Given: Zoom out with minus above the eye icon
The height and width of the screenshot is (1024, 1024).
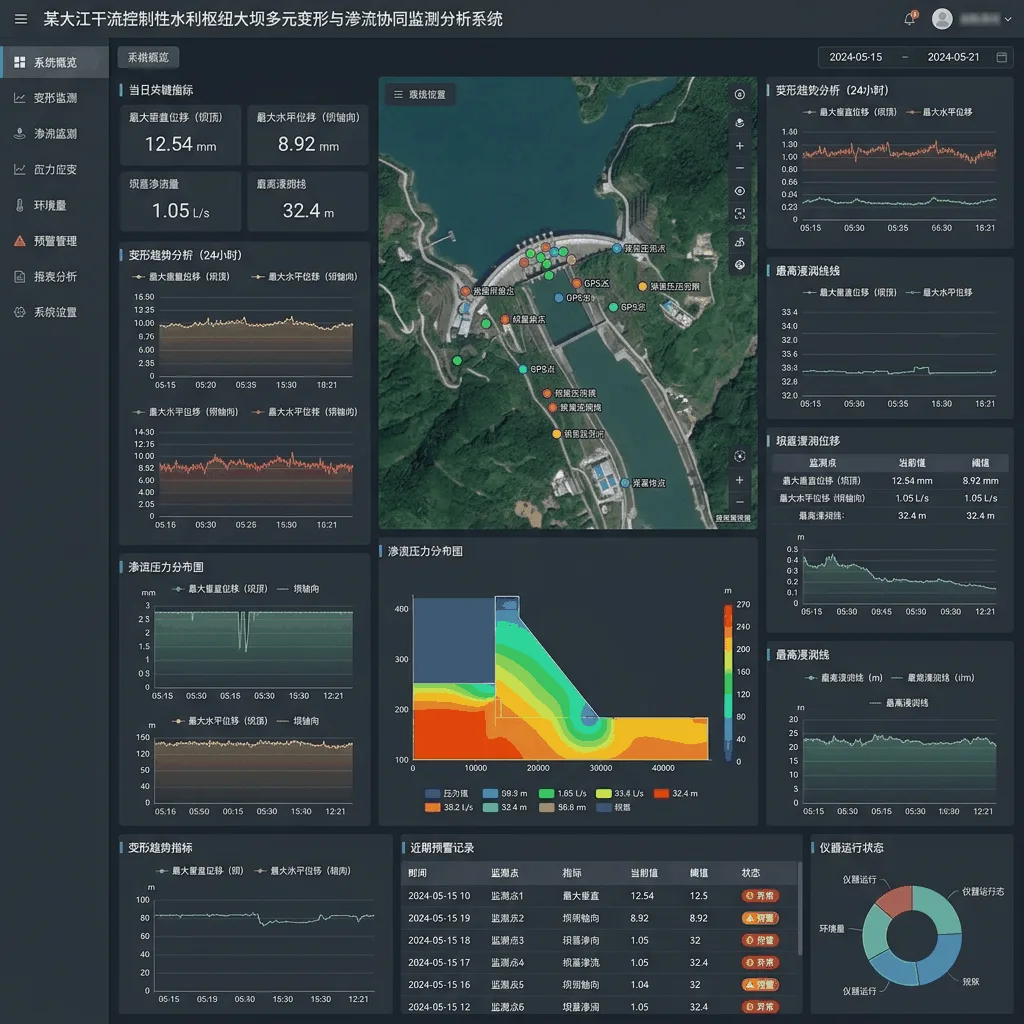Looking at the screenshot, I should tap(739, 168).
